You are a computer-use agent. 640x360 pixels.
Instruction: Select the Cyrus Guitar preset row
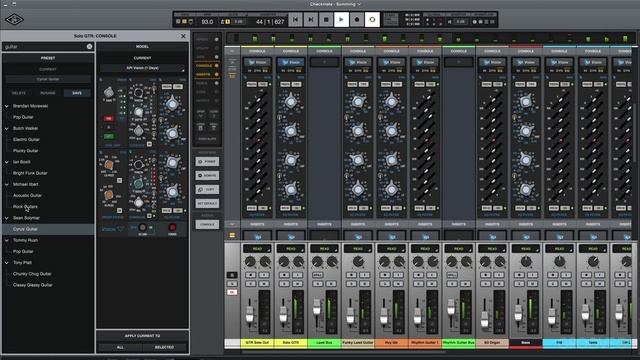pyautogui.click(x=48, y=229)
